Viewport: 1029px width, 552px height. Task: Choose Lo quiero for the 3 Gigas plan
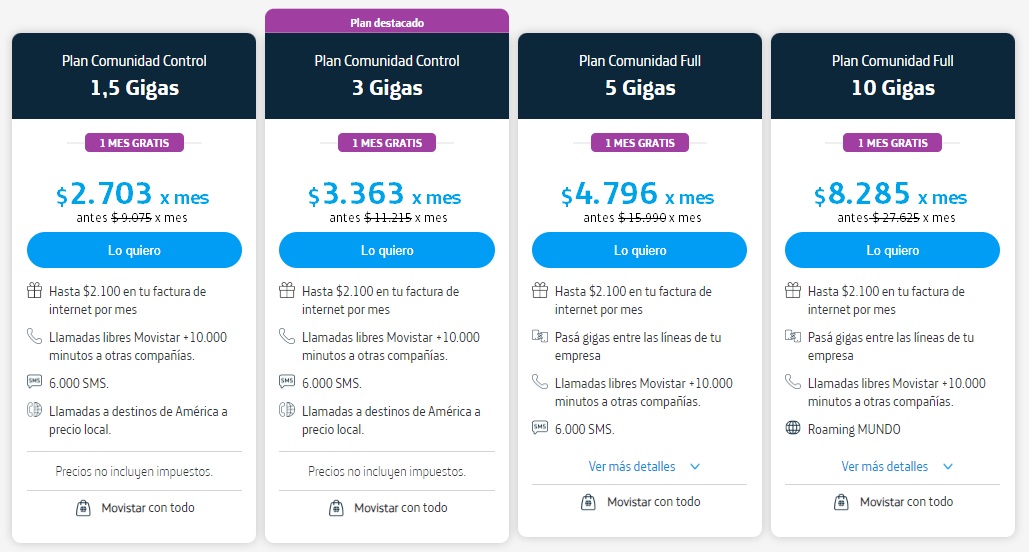tap(387, 250)
